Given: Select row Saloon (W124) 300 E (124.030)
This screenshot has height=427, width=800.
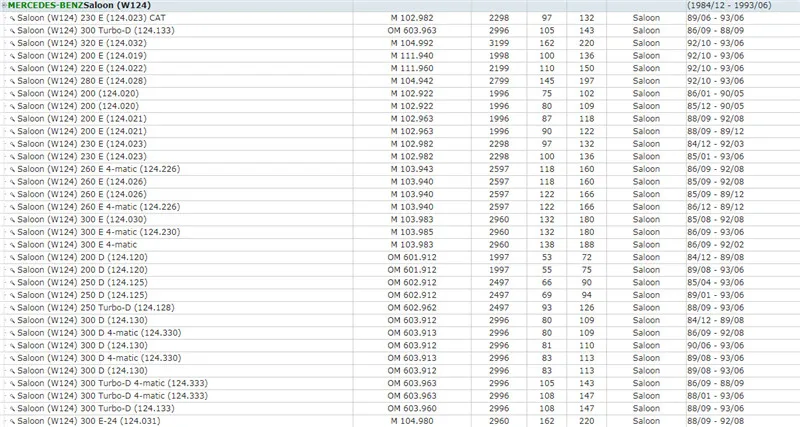Looking at the screenshot, I should click(x=400, y=220).
